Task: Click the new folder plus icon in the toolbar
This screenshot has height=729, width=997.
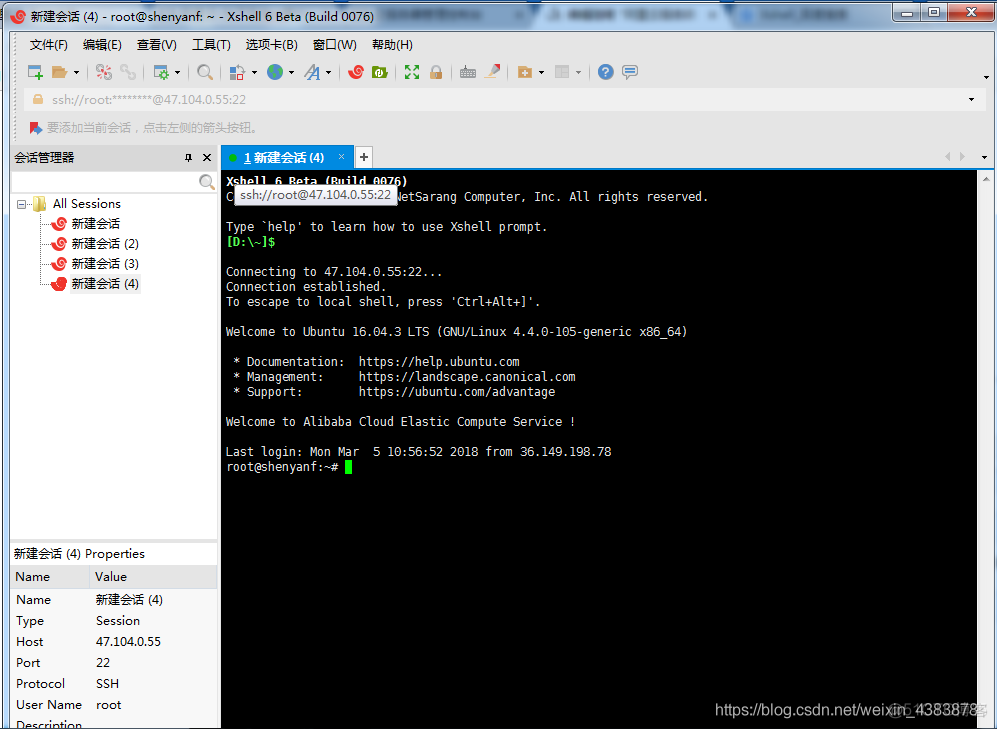Action: click(525, 72)
